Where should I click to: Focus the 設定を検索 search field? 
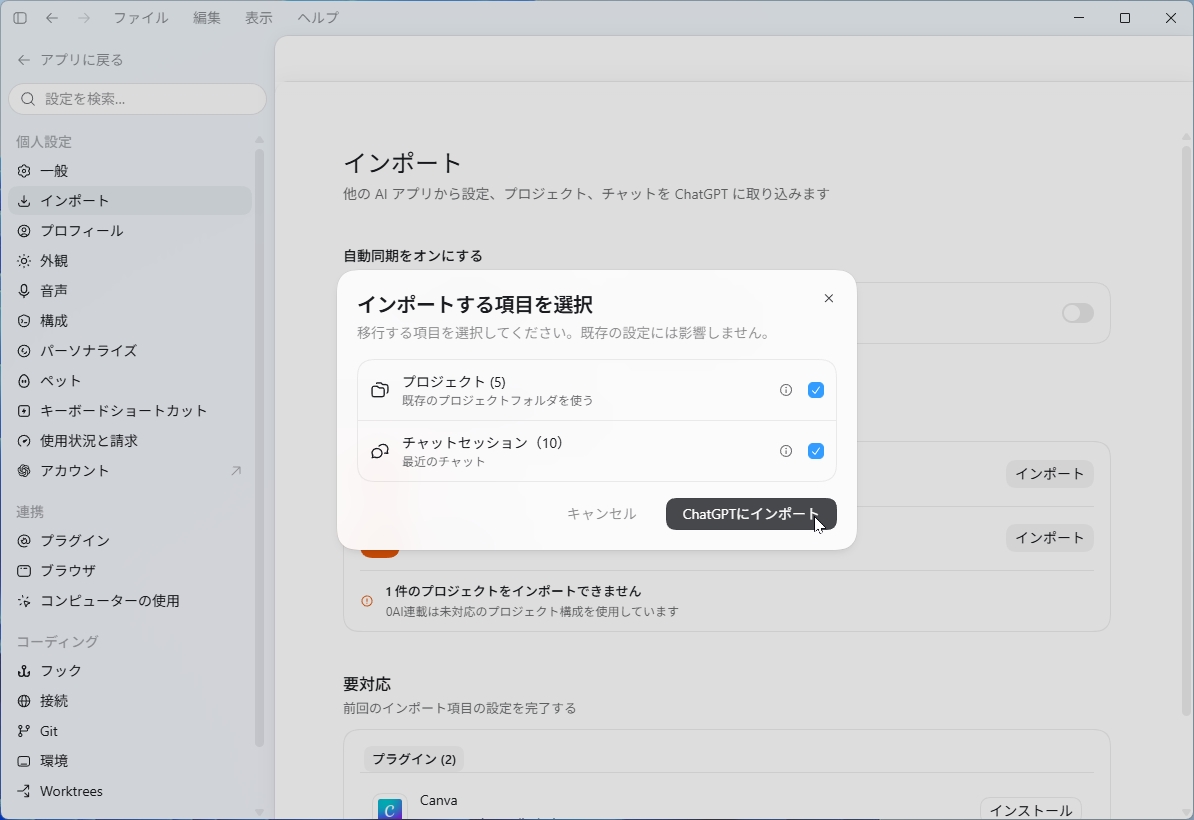138,99
